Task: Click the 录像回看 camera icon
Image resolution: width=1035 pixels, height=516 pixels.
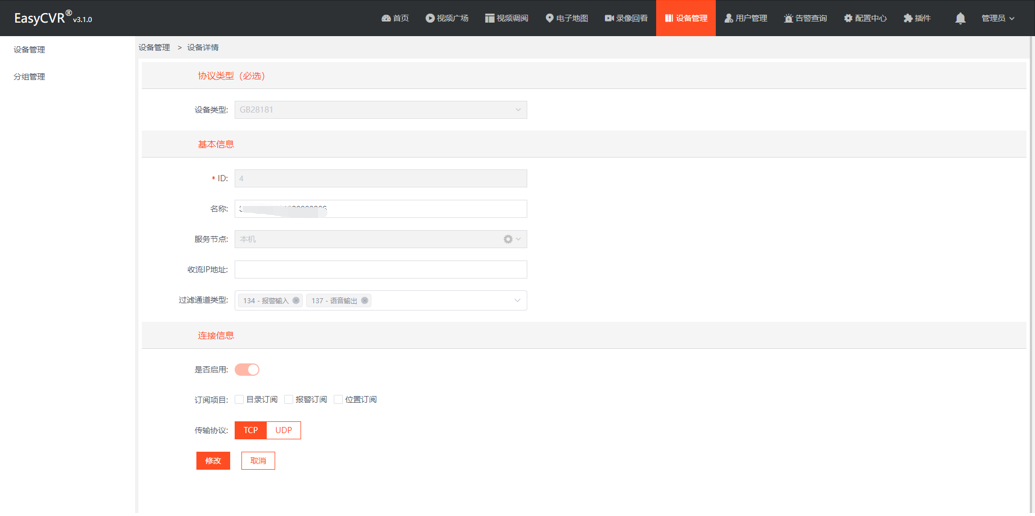Action: click(609, 18)
